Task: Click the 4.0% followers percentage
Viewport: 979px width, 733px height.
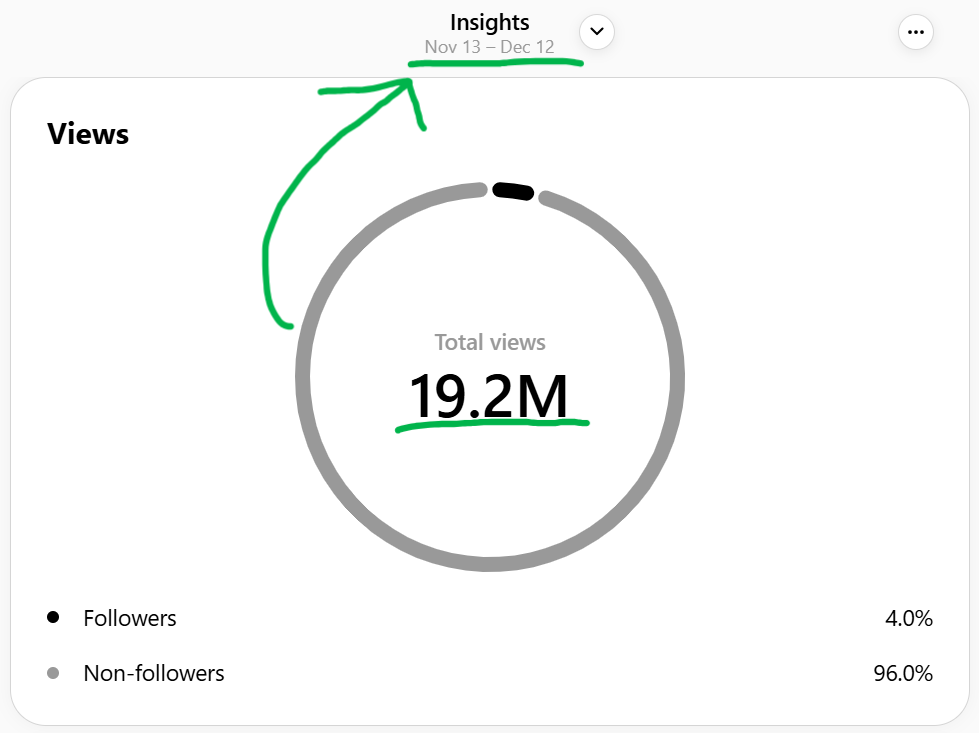Action: point(908,619)
